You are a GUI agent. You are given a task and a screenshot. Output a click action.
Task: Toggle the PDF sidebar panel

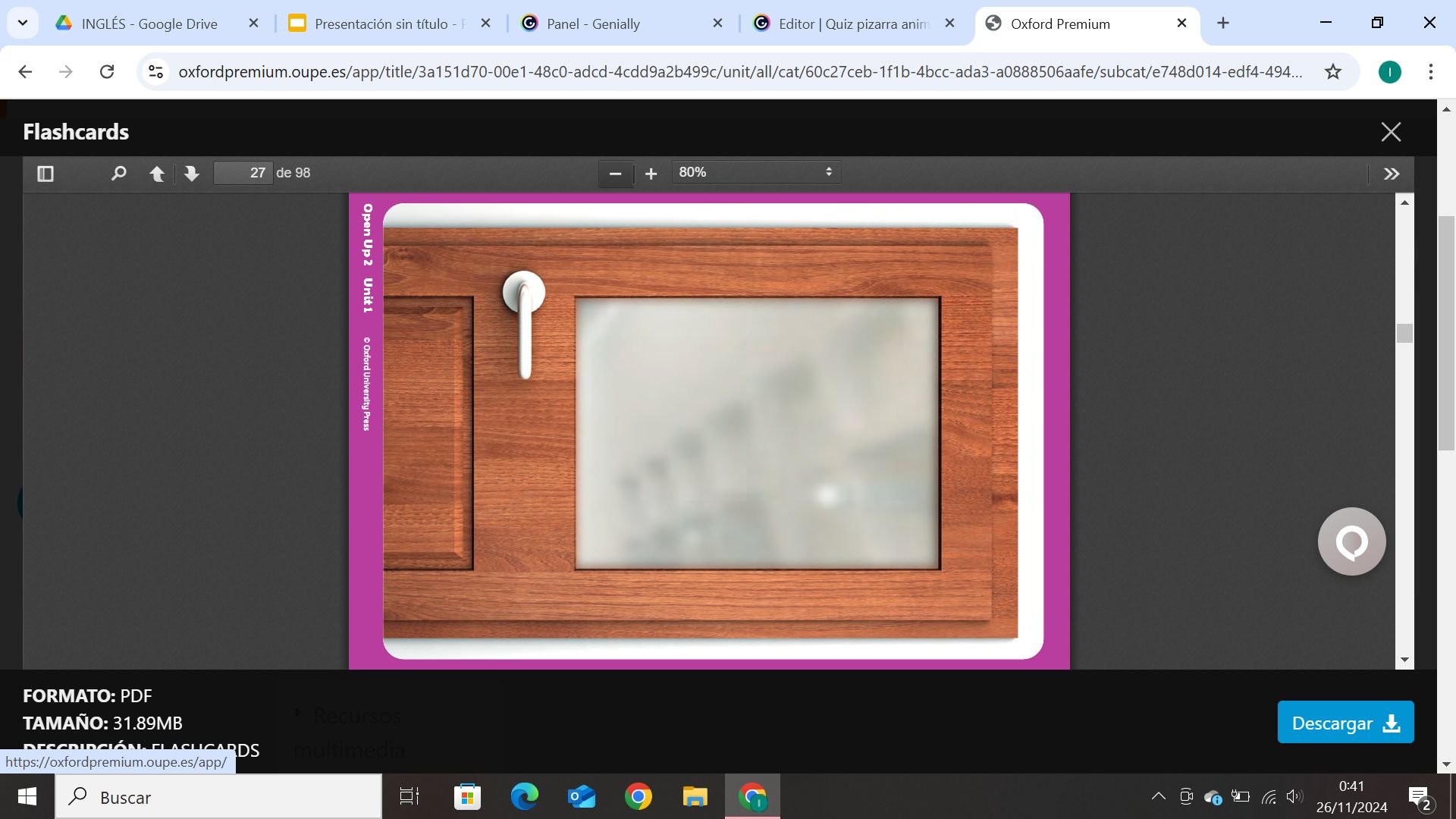(45, 174)
